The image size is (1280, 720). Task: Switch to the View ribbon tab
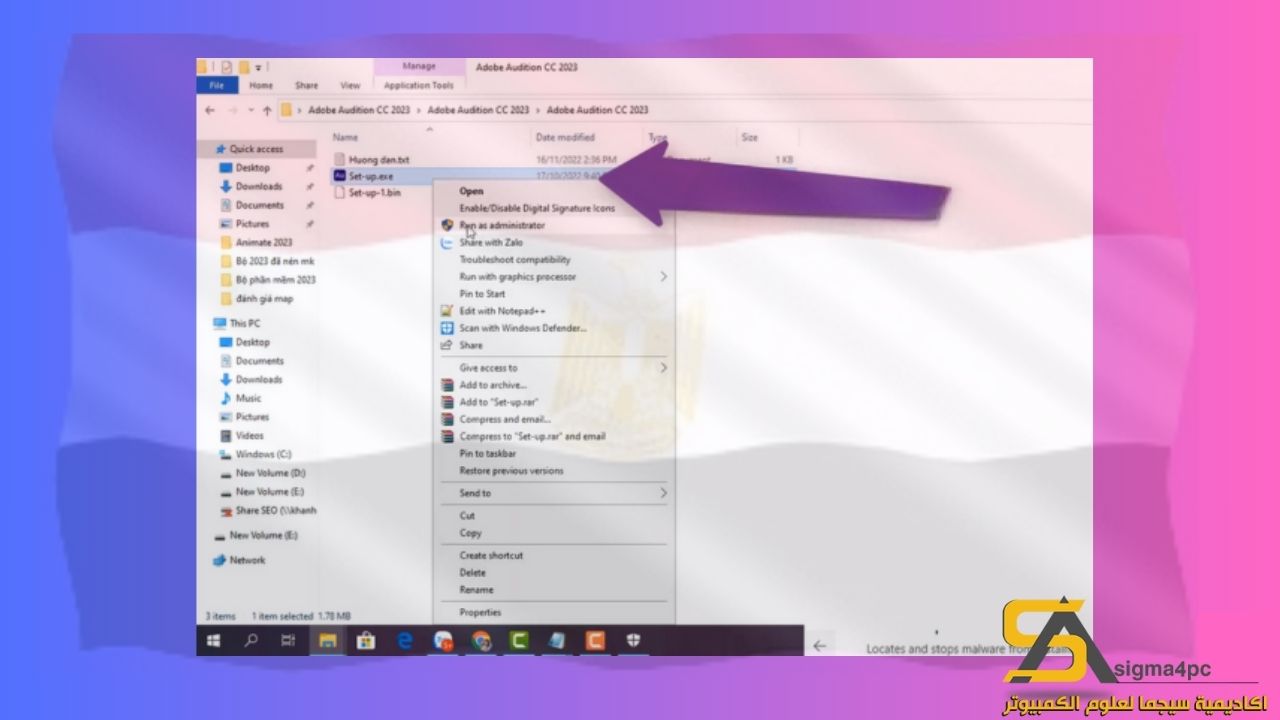pyautogui.click(x=350, y=86)
